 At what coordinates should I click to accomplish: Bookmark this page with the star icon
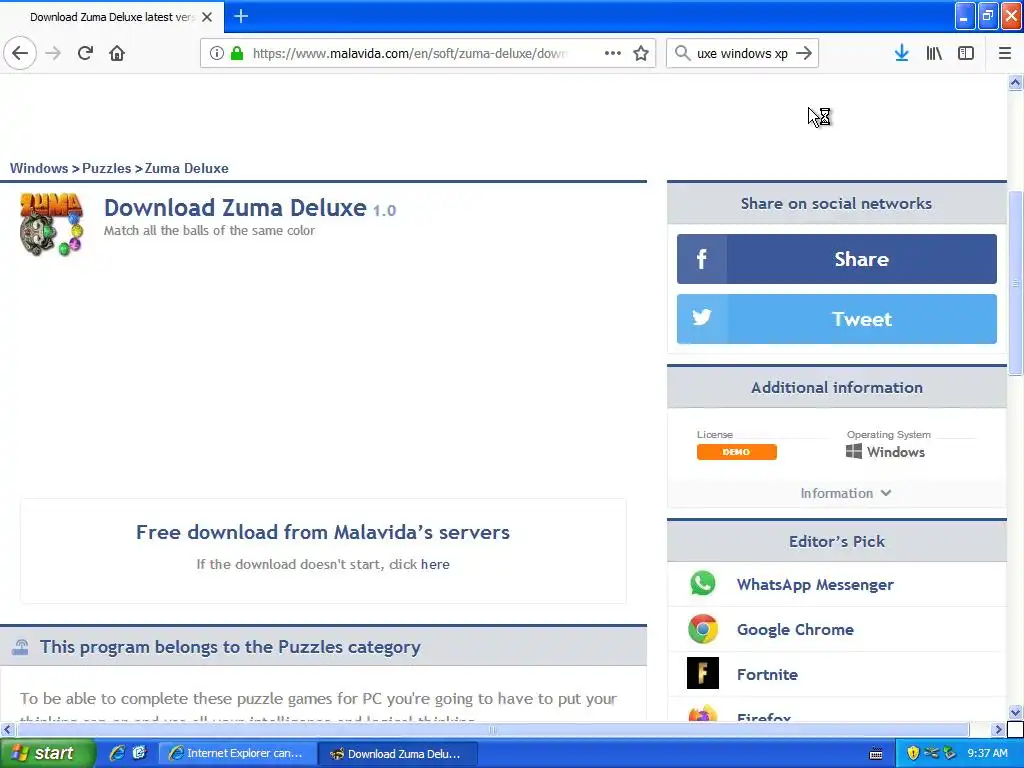(641, 53)
